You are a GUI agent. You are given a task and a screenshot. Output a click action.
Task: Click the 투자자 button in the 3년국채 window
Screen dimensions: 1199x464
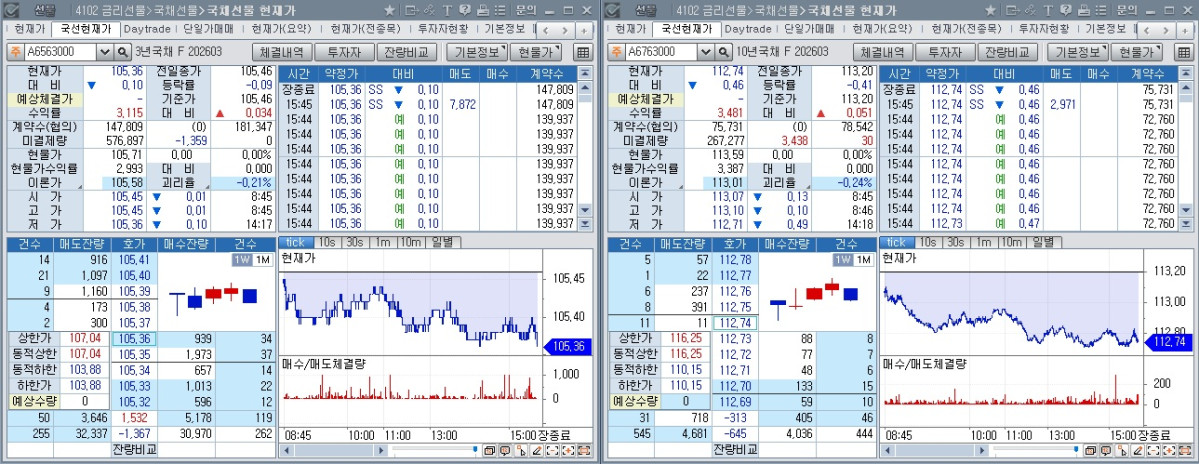[x=345, y=52]
